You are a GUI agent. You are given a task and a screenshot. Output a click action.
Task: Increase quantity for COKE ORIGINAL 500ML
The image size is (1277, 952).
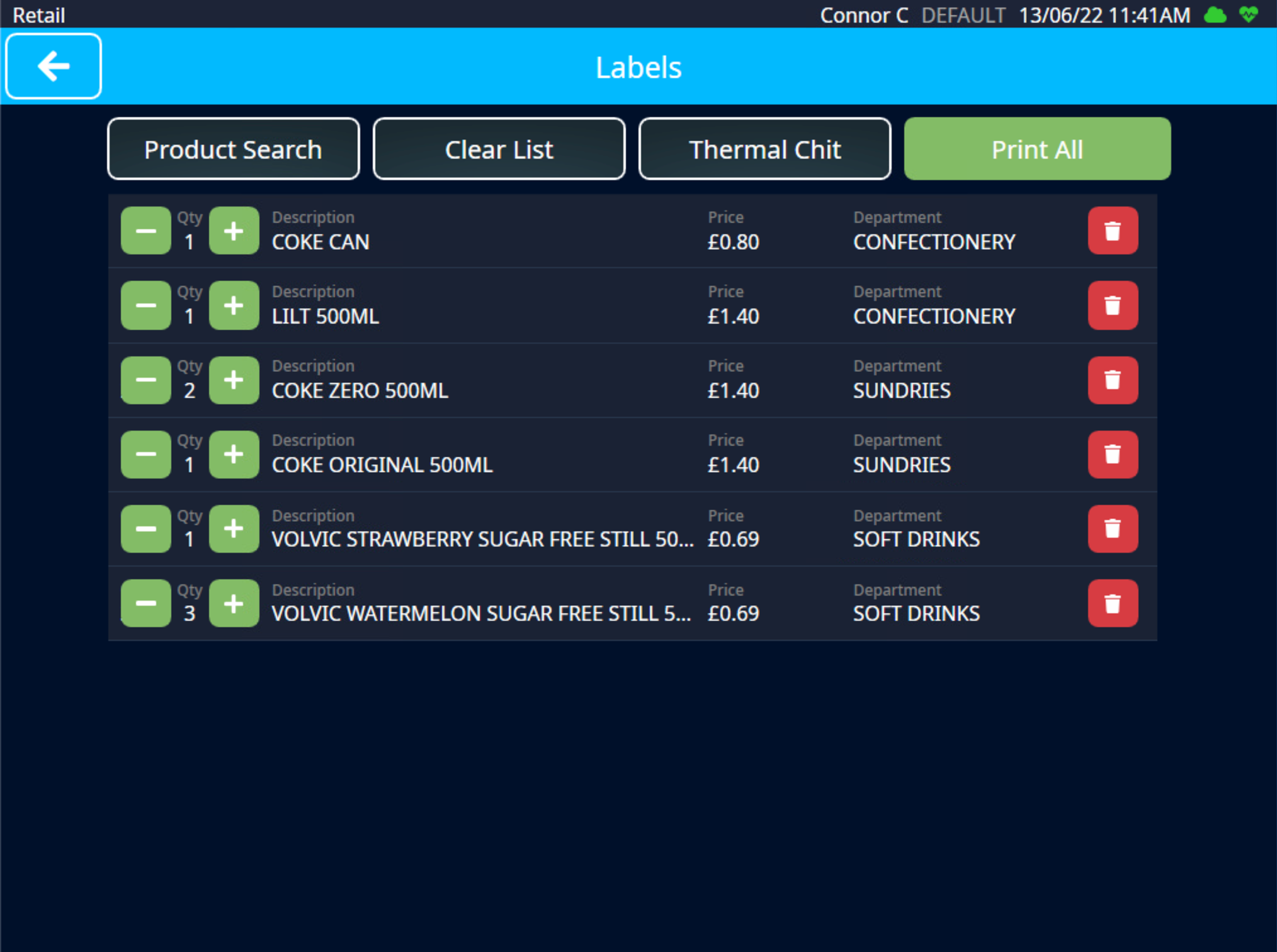234,454
